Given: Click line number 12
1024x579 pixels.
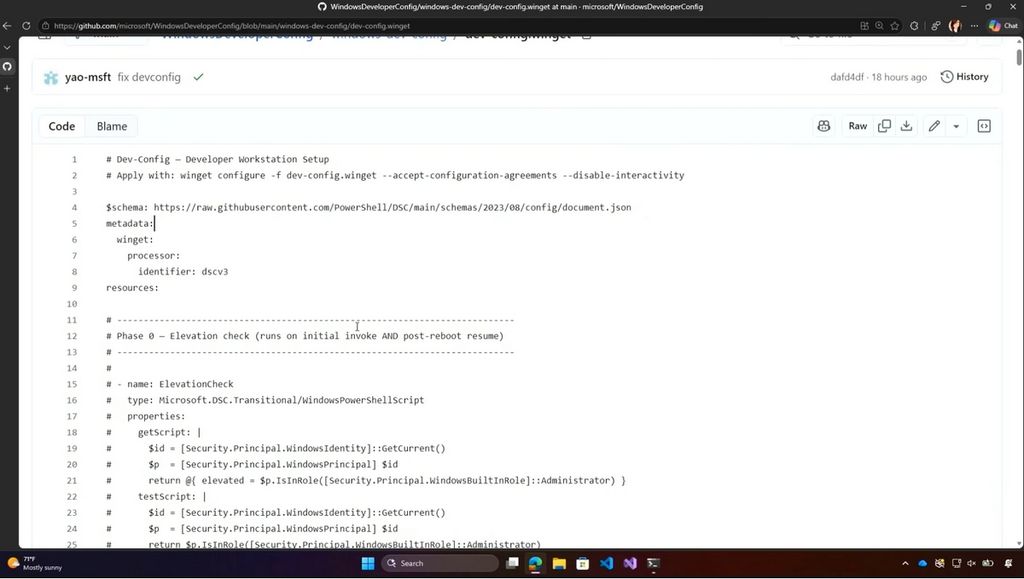Looking at the screenshot, I should pos(72,336).
